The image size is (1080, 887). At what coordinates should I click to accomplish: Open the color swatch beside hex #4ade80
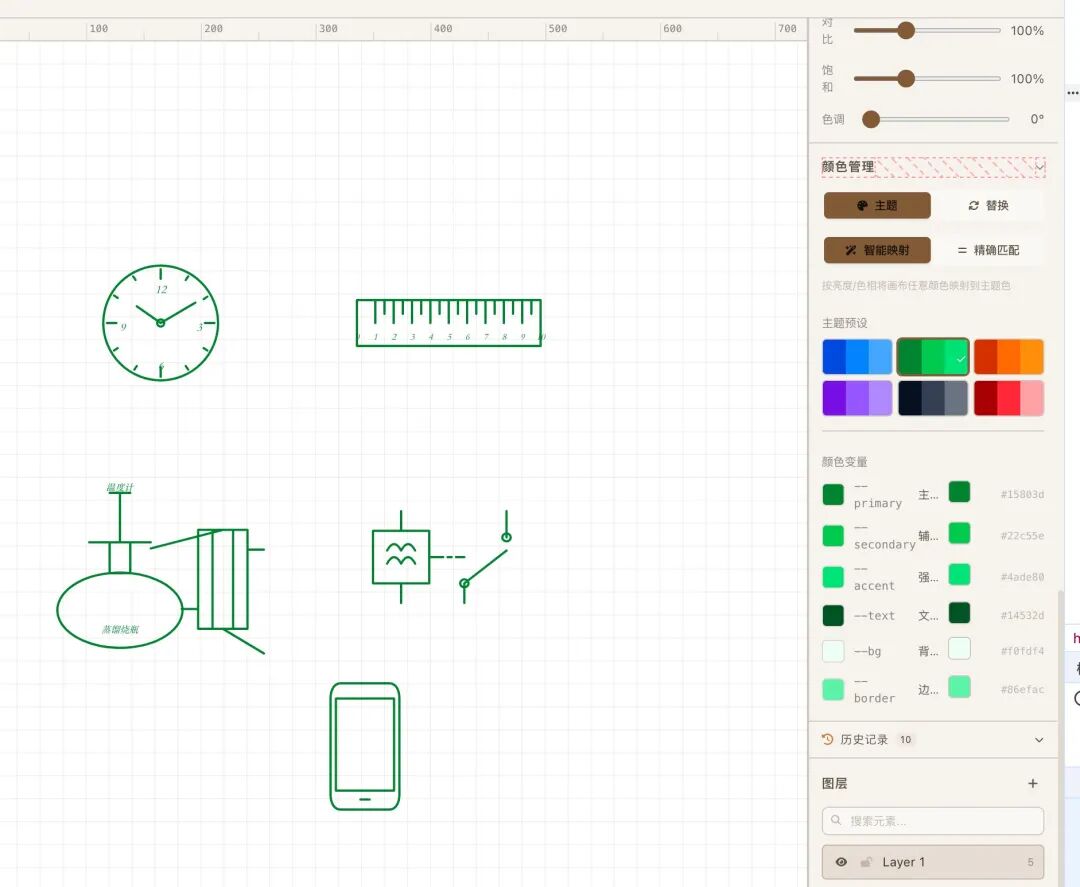point(959,574)
